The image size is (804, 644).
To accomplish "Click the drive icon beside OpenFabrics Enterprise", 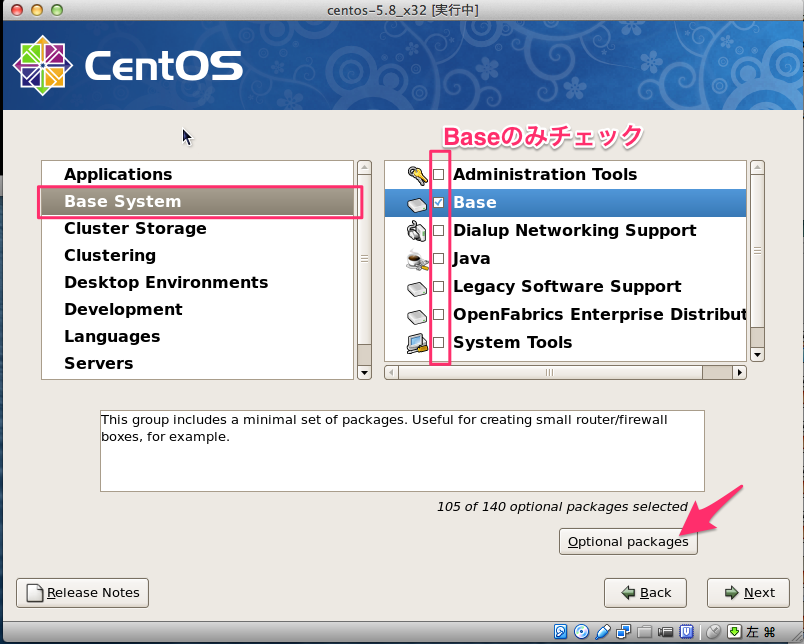I will click(x=417, y=316).
